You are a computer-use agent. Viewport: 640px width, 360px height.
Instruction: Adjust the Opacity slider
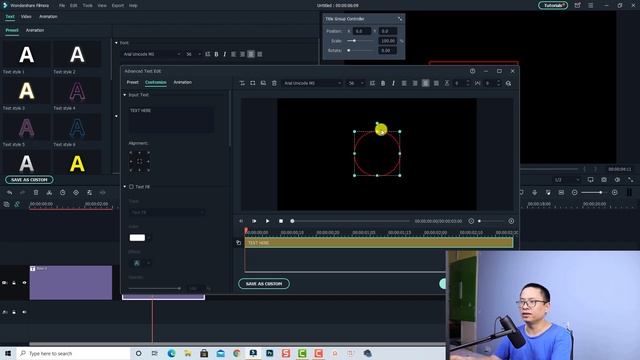155,288
